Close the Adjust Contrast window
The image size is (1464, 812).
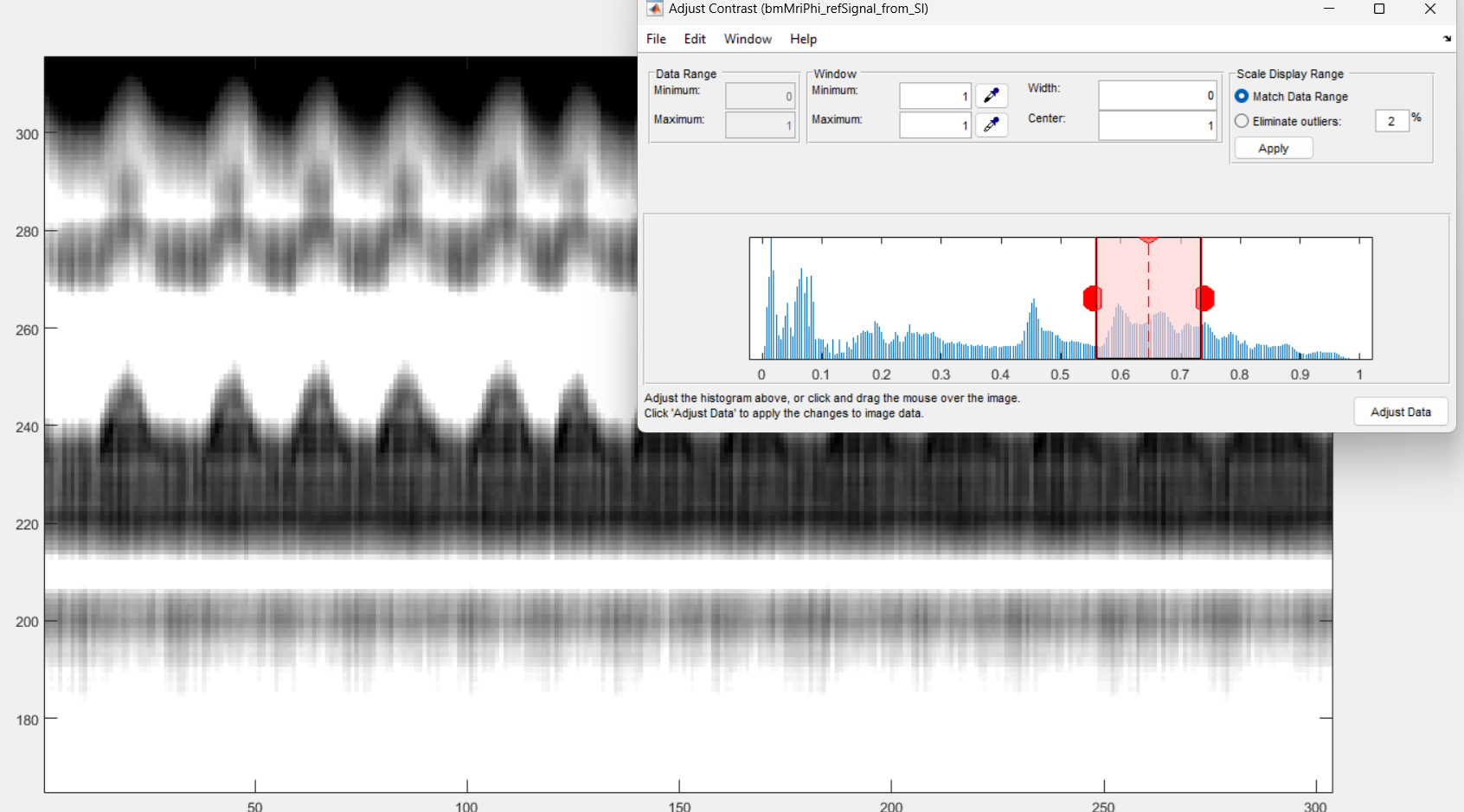pyautogui.click(x=1430, y=9)
